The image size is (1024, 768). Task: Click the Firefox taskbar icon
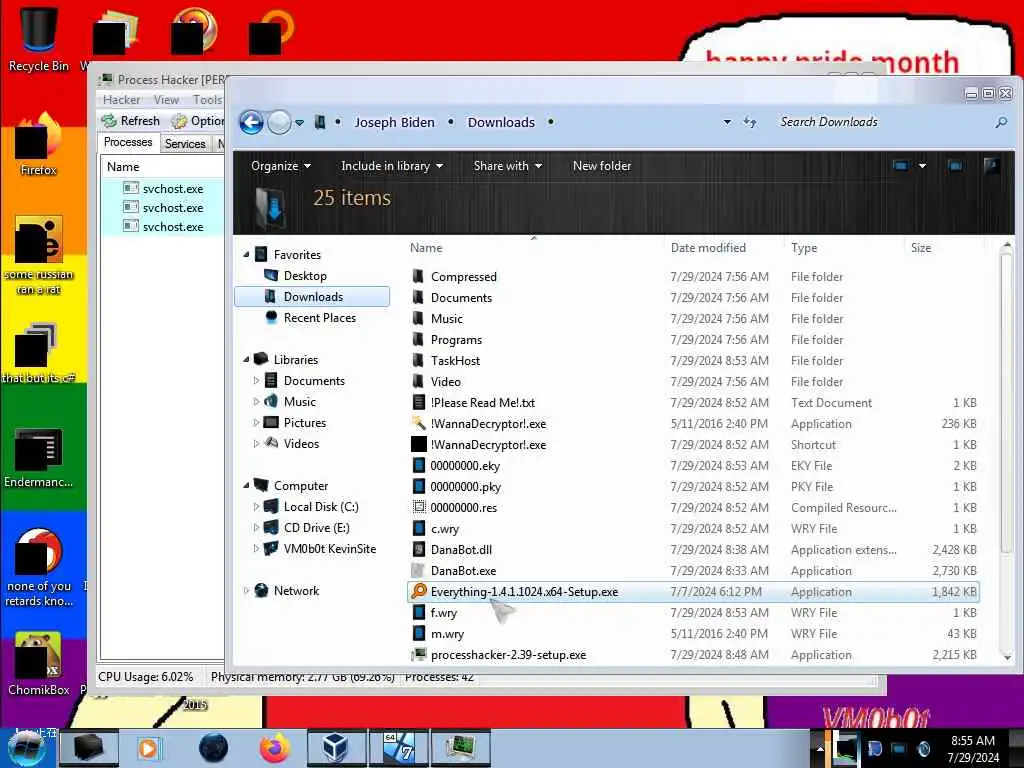(274, 748)
